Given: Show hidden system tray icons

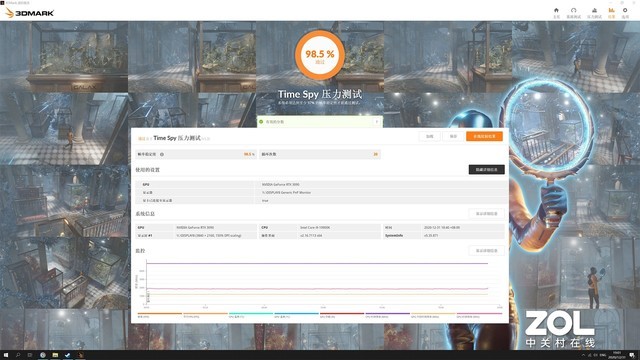Looking at the screenshot, I should click(x=583, y=355).
